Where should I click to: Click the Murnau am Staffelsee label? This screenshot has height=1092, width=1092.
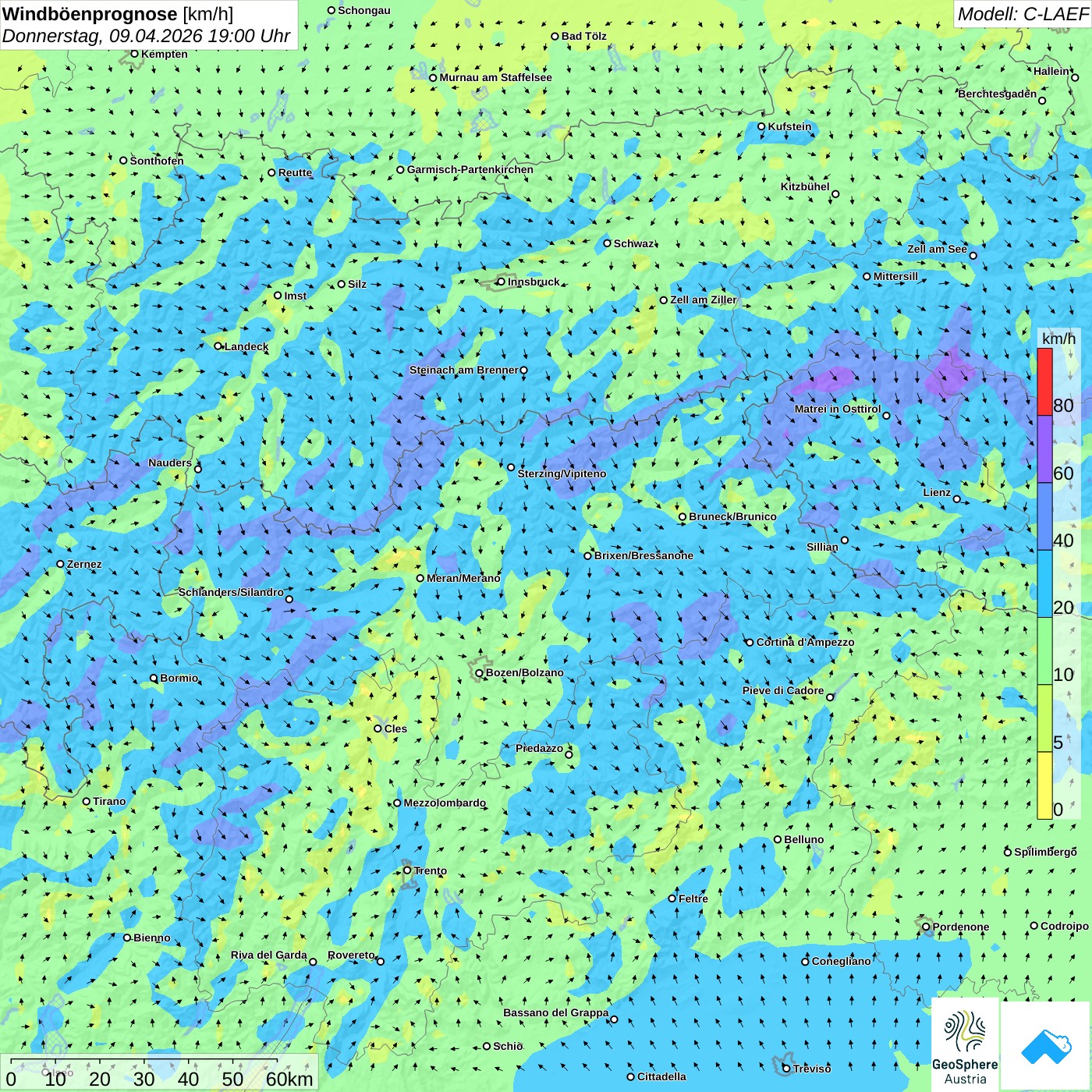[x=495, y=77]
